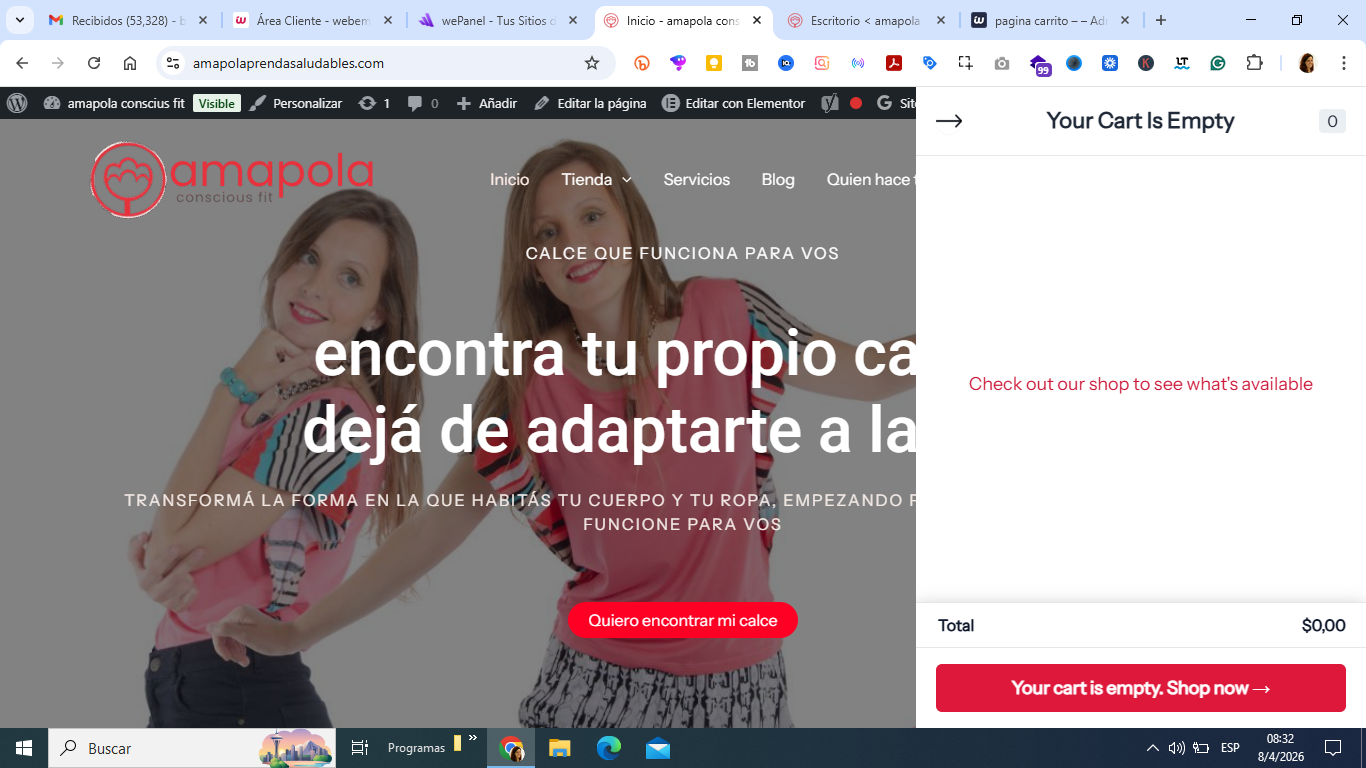Viewport: 1366px width, 768px height.
Task: Open the Servicios menu item
Action: [696, 180]
